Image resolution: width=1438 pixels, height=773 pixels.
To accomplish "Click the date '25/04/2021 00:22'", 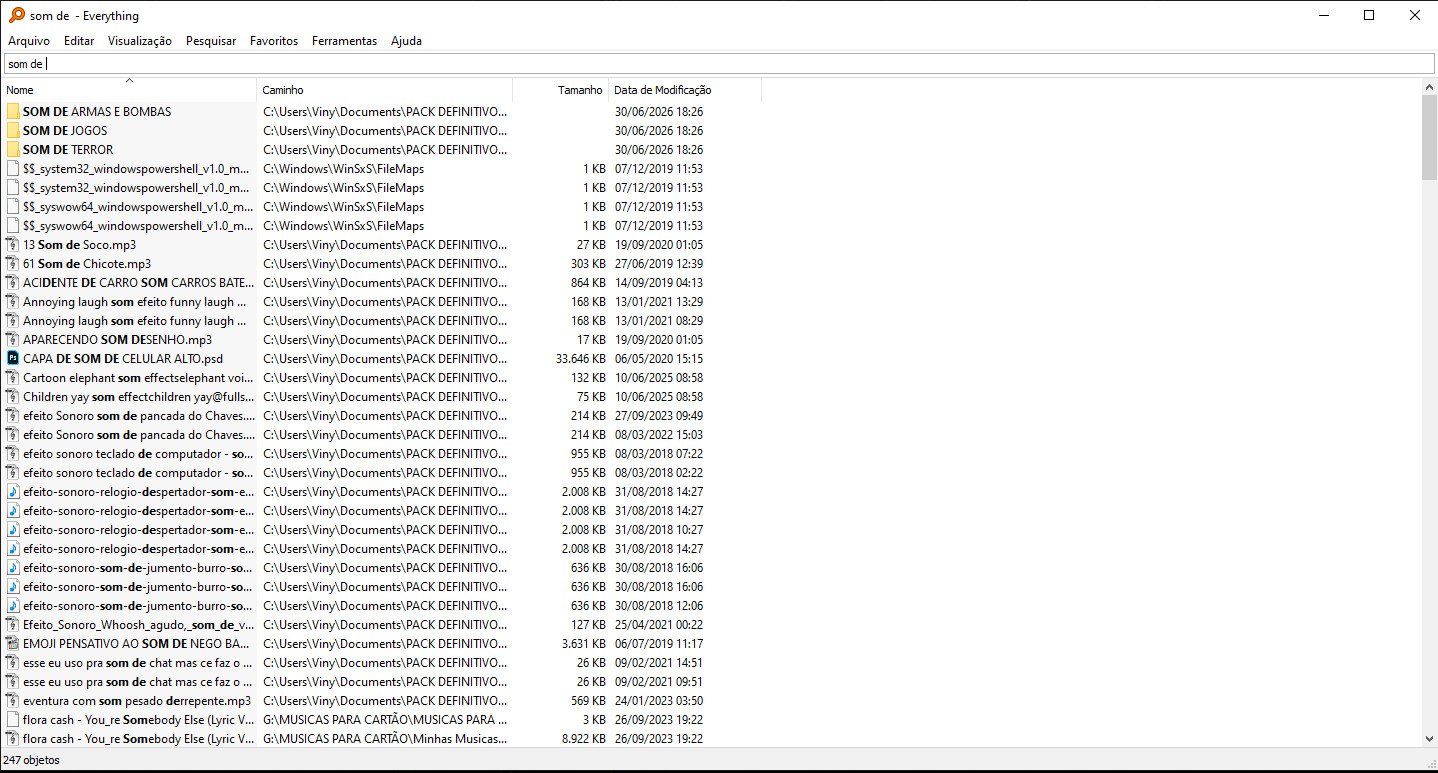I will 659,625.
